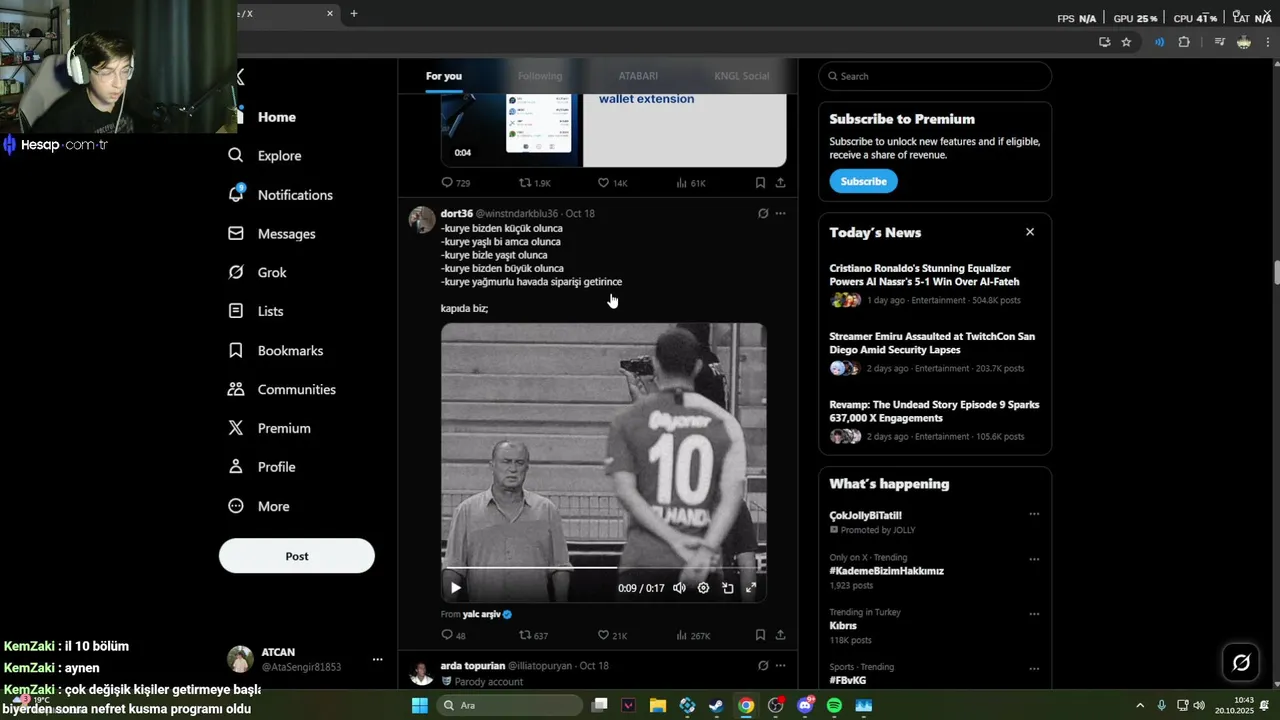Open account menu dots beside ATCAN
The height and width of the screenshot is (720, 1280).
click(377, 659)
